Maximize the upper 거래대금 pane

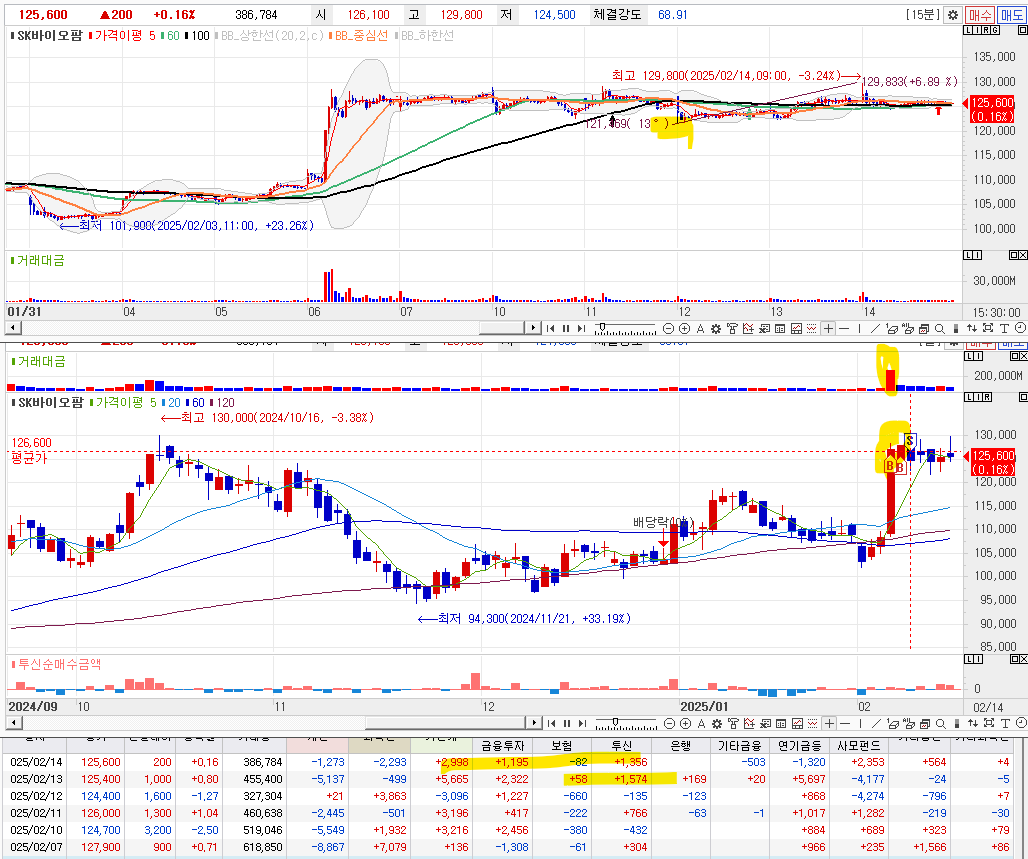[x=1014, y=254]
